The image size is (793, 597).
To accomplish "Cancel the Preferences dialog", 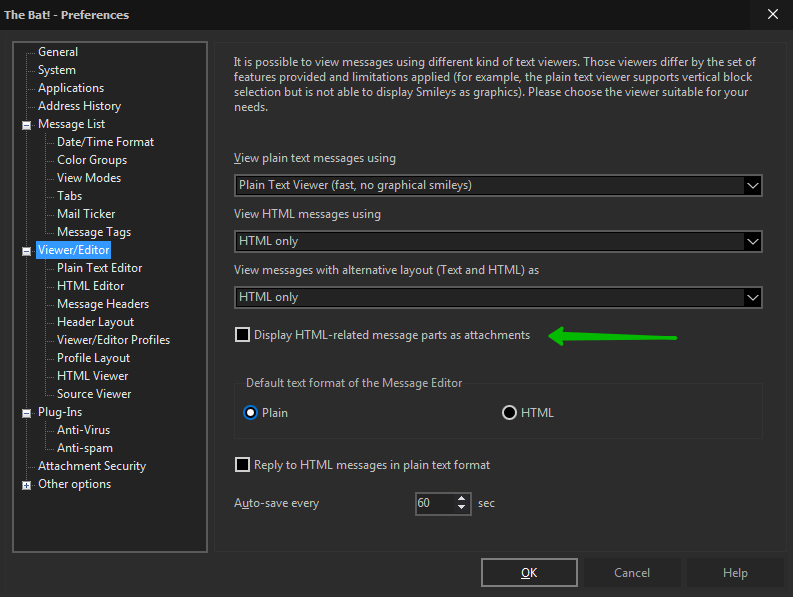I will [632, 573].
